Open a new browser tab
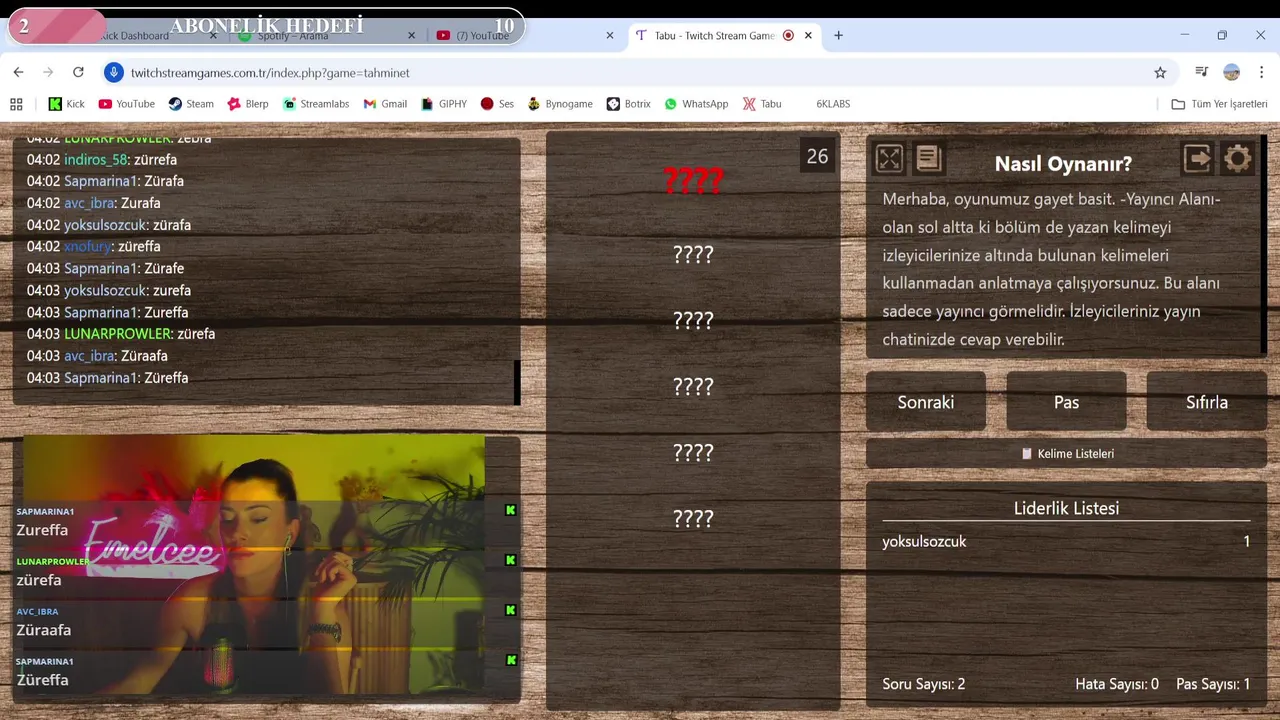The height and width of the screenshot is (720, 1280). pyautogui.click(x=838, y=36)
